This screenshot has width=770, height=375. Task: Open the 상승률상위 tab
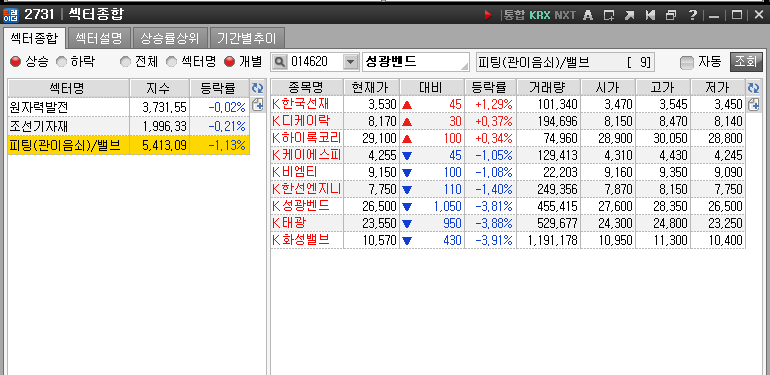pyautogui.click(x=170, y=37)
